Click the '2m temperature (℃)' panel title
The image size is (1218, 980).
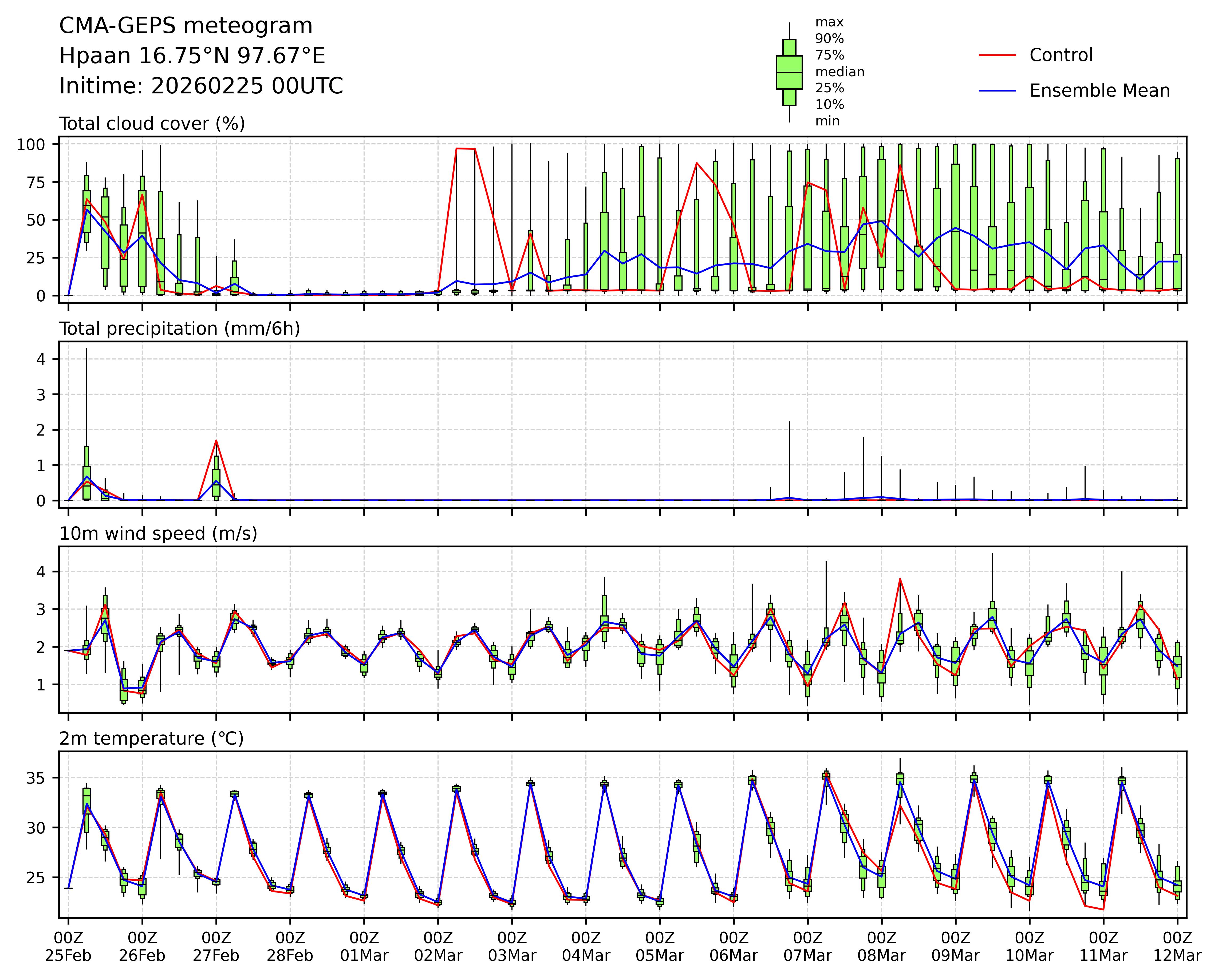pos(151,738)
